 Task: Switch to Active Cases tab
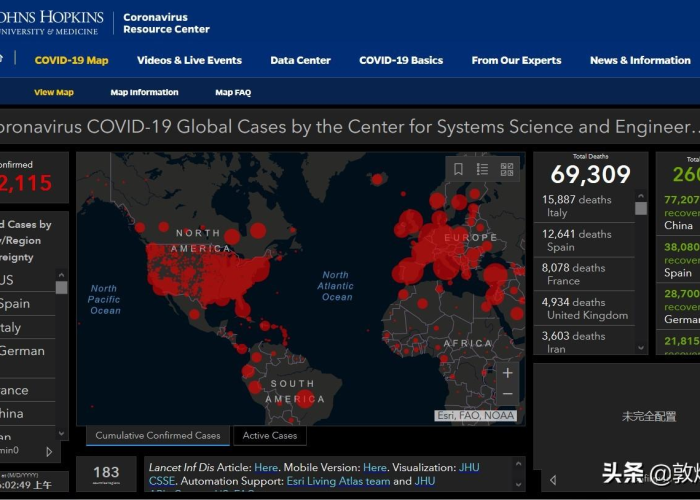270,436
